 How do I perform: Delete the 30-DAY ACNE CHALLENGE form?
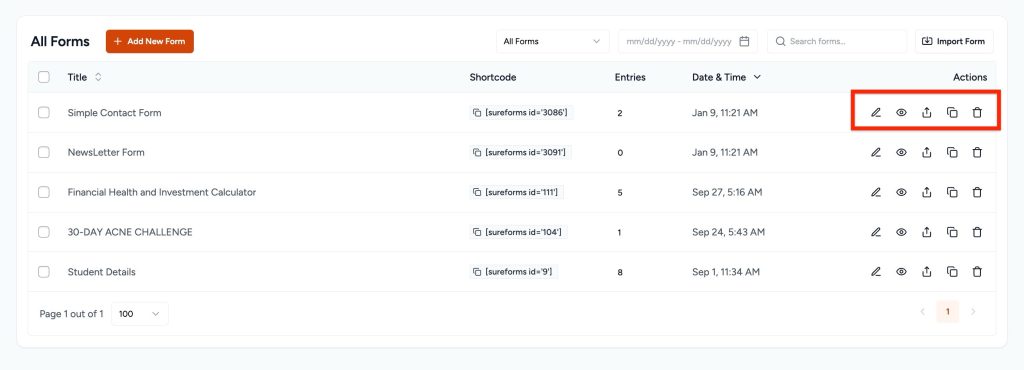tap(977, 232)
